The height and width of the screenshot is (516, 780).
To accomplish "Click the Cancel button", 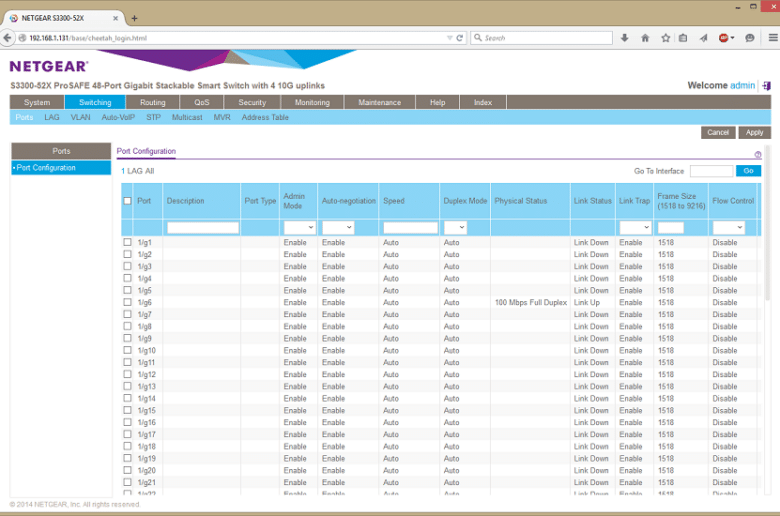I will [718, 132].
